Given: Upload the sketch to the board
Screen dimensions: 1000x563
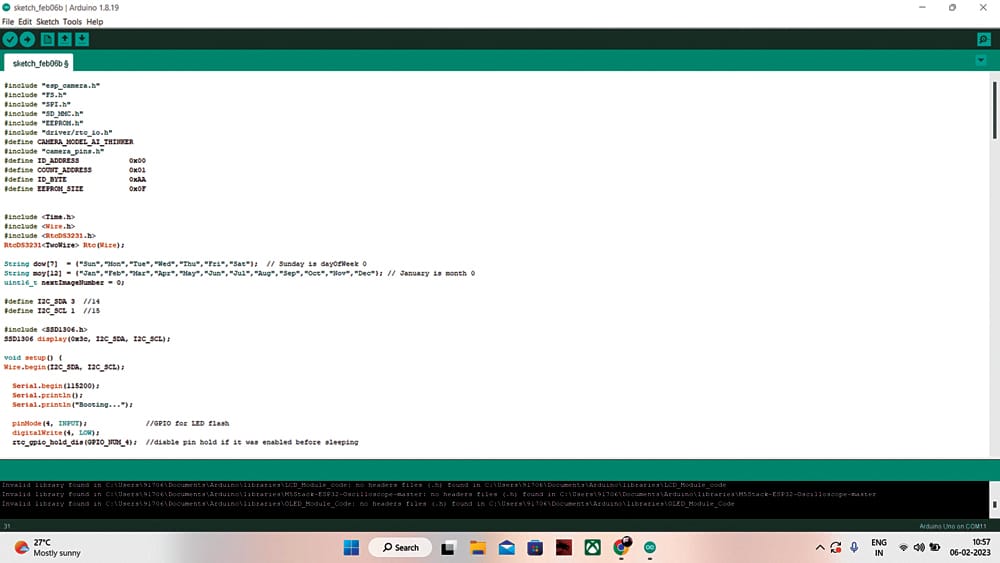Looking at the screenshot, I should coord(28,39).
